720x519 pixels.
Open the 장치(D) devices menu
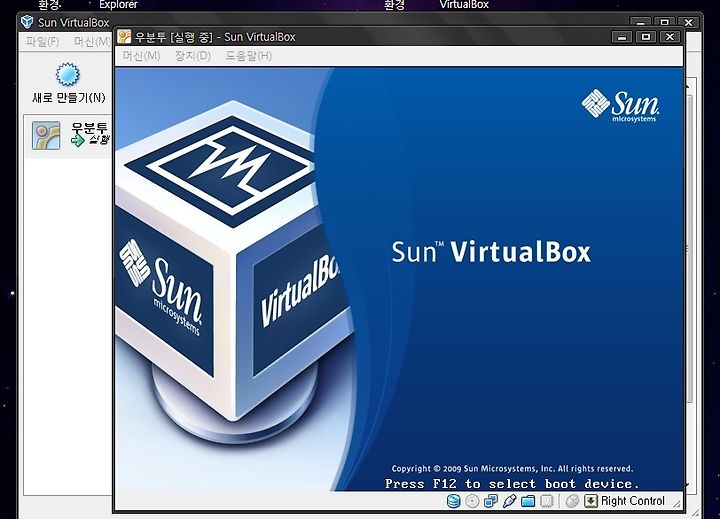pyautogui.click(x=192, y=56)
